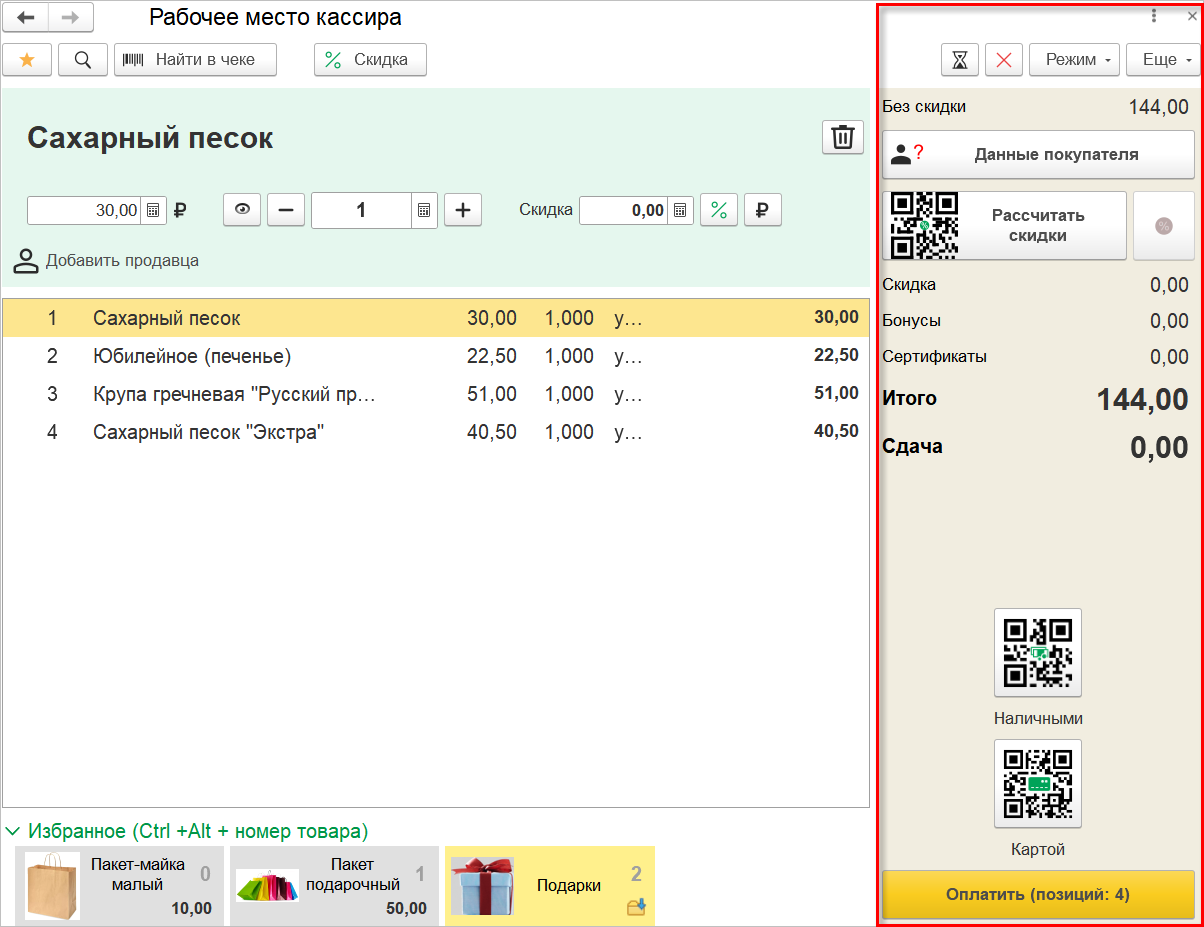The image size is (1204, 927).
Task: Open calculator next to quantity field
Action: pyautogui.click(x=424, y=210)
